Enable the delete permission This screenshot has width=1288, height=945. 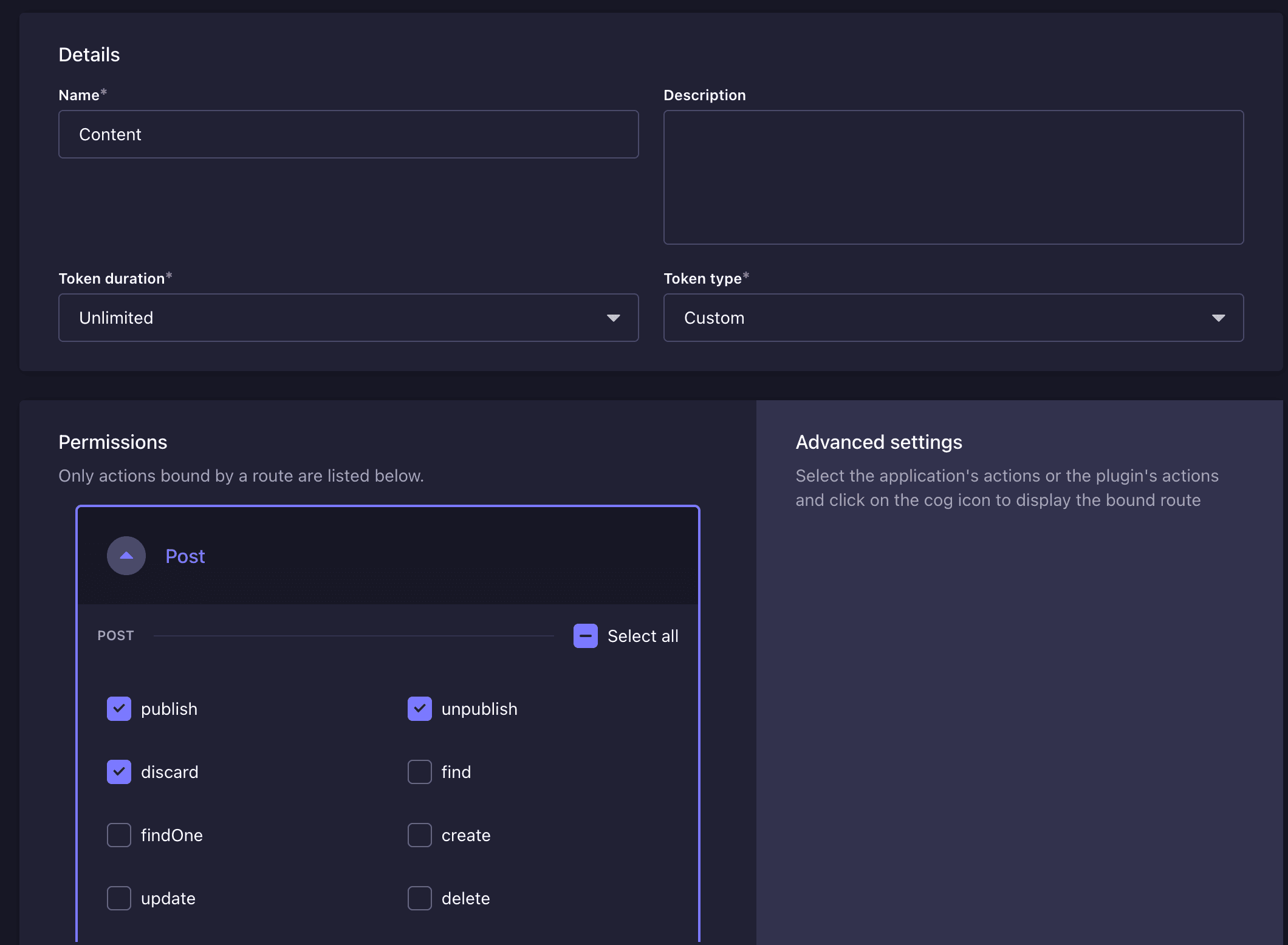pyautogui.click(x=420, y=898)
